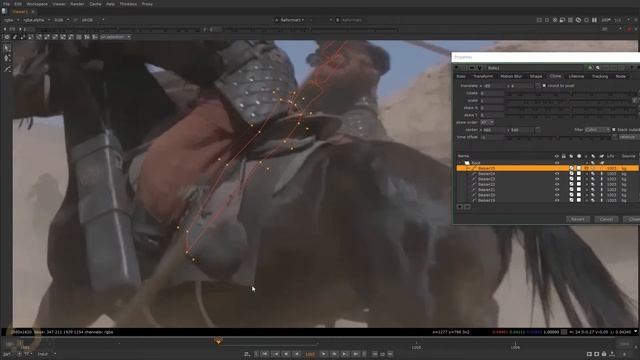Open the selection dropdown in the Roto options bar
The width and height of the screenshot is (640, 360).
point(116,37)
